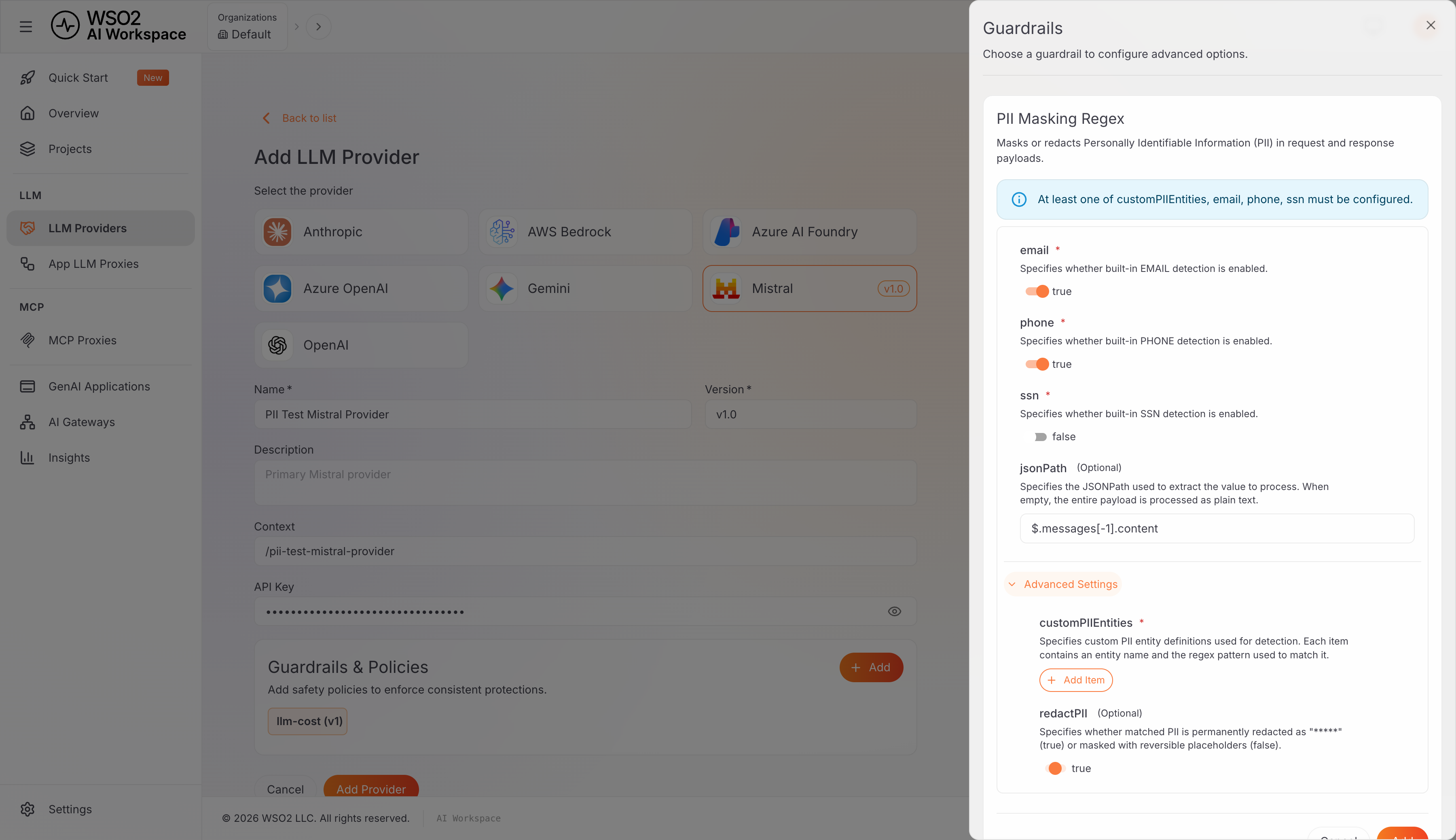The width and height of the screenshot is (1456, 840).
Task: Click the Name input field
Action: click(472, 414)
